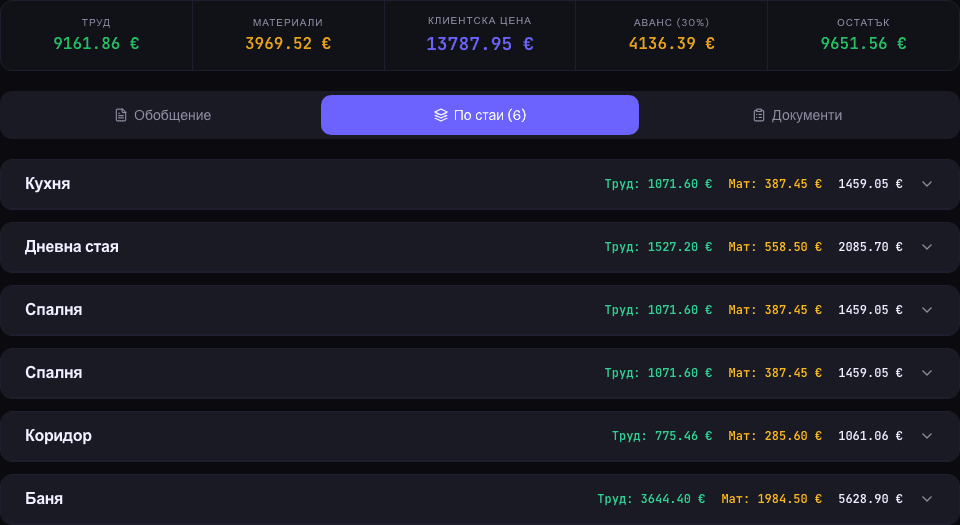960x525 pixels.
Task: Click the layers icon beside По стаи
Action: [441, 115]
